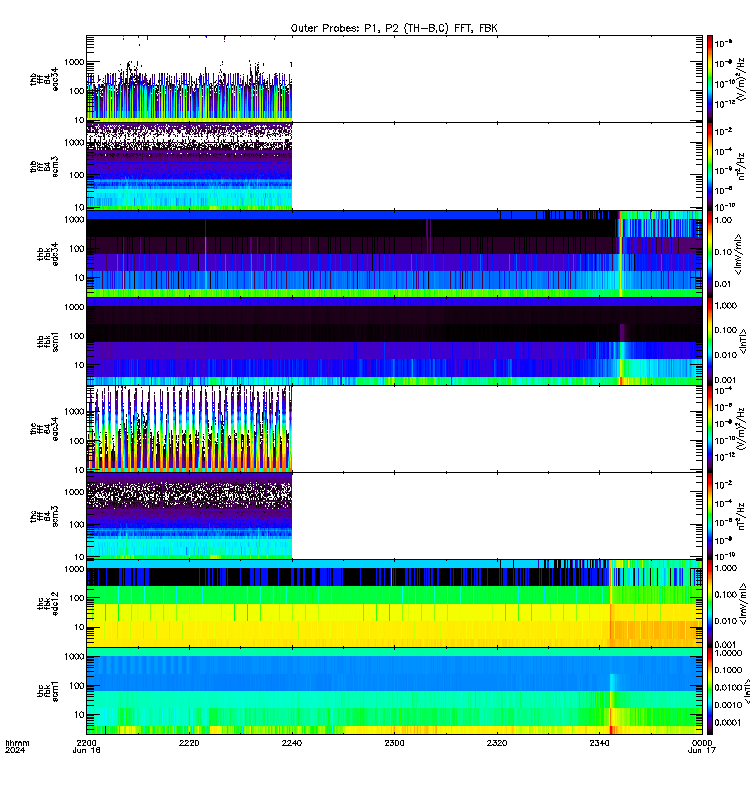Click the color bar of thb fft scm3 panel
This screenshot has width=750, height=800.
click(x=710, y=166)
